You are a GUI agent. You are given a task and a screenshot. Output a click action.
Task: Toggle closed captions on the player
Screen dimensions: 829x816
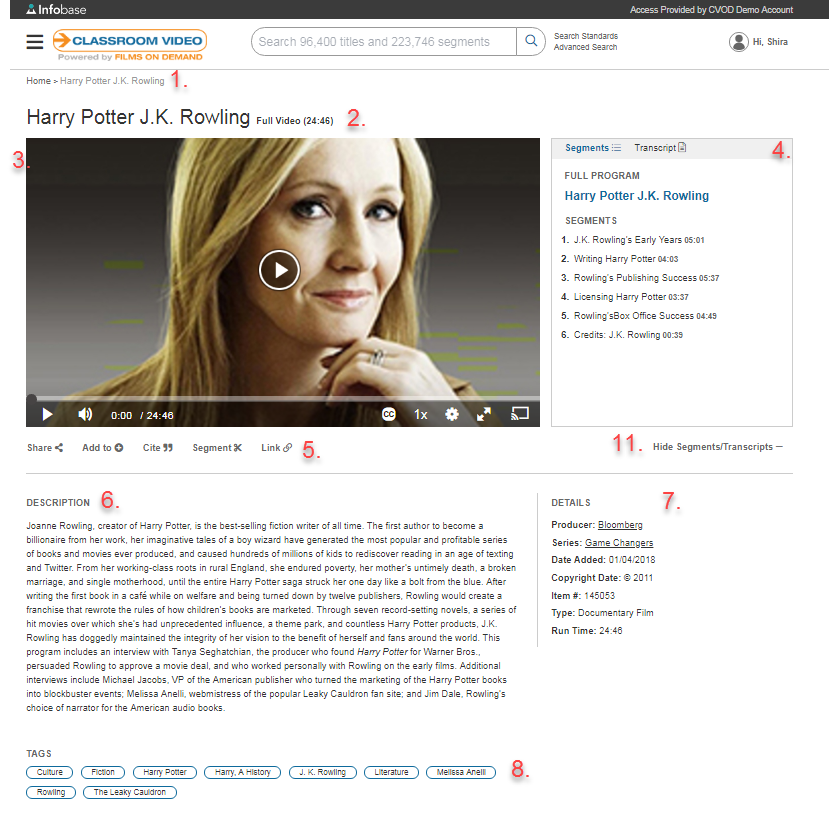(389, 414)
